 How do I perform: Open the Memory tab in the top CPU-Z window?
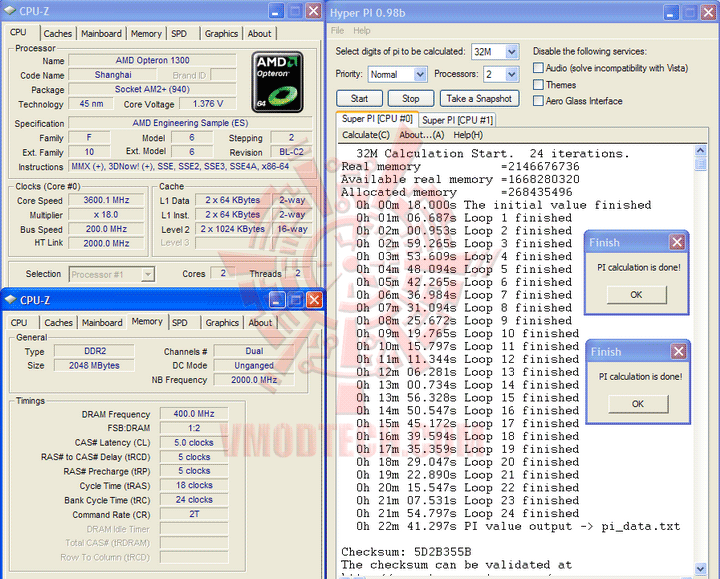[146, 34]
